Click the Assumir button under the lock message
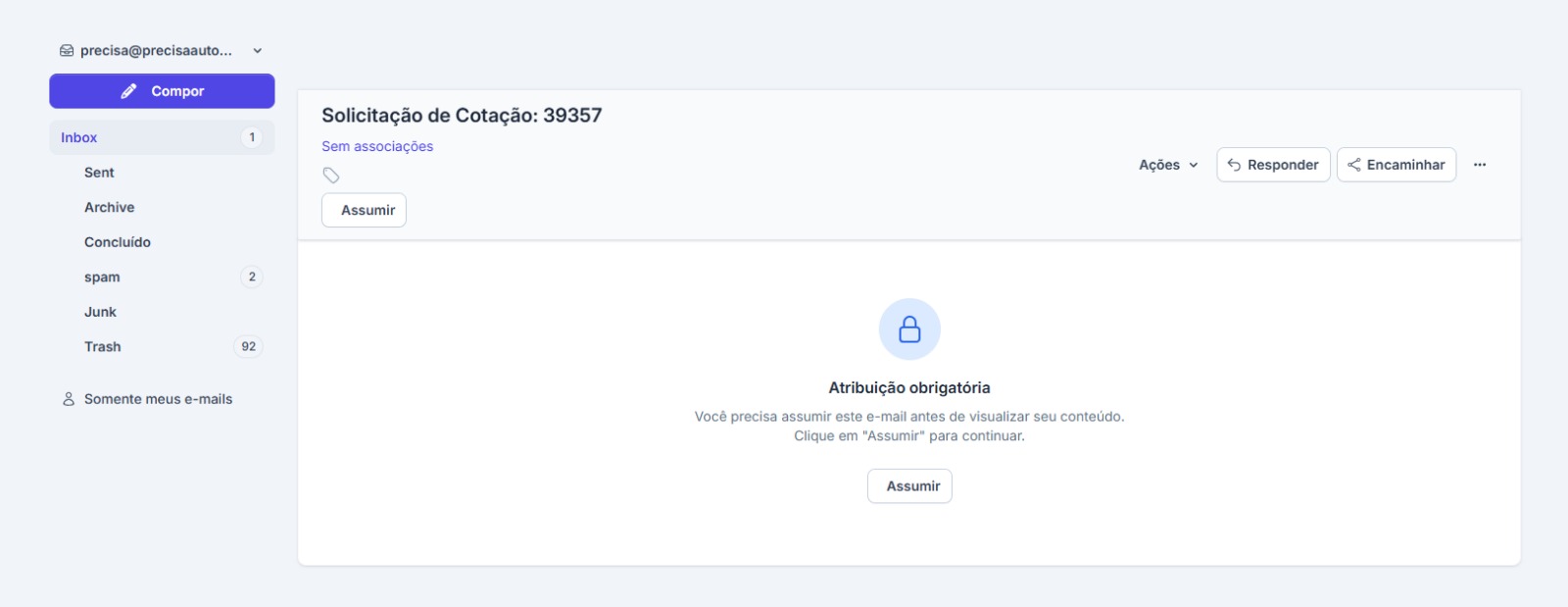Viewport: 1568px width, 607px height. [x=909, y=486]
